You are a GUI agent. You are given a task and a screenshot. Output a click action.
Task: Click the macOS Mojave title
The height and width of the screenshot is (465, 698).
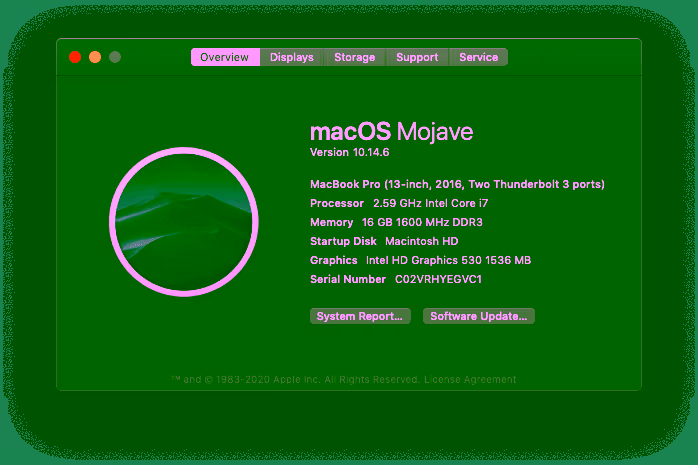(391, 132)
